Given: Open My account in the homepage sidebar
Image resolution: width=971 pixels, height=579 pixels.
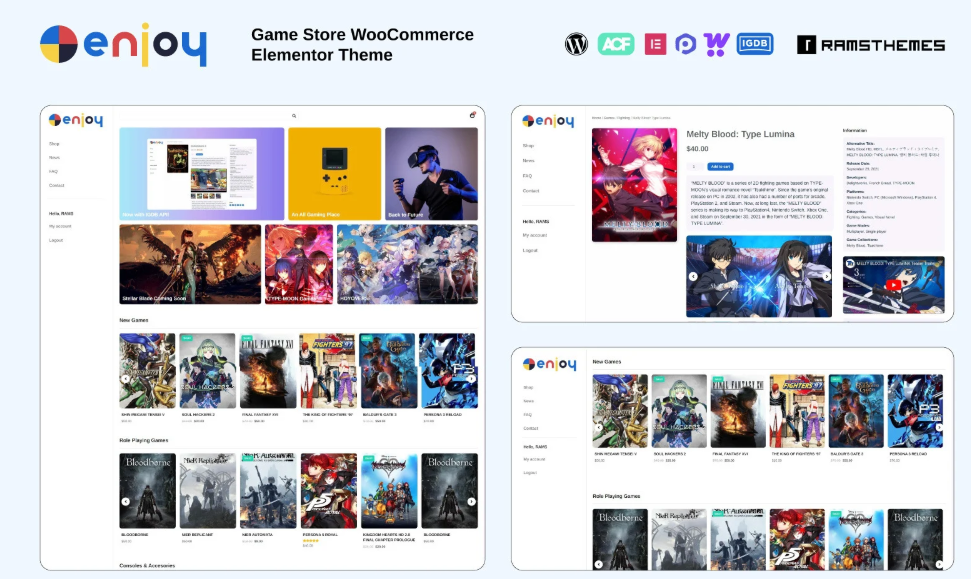Looking at the screenshot, I should click(60, 227).
